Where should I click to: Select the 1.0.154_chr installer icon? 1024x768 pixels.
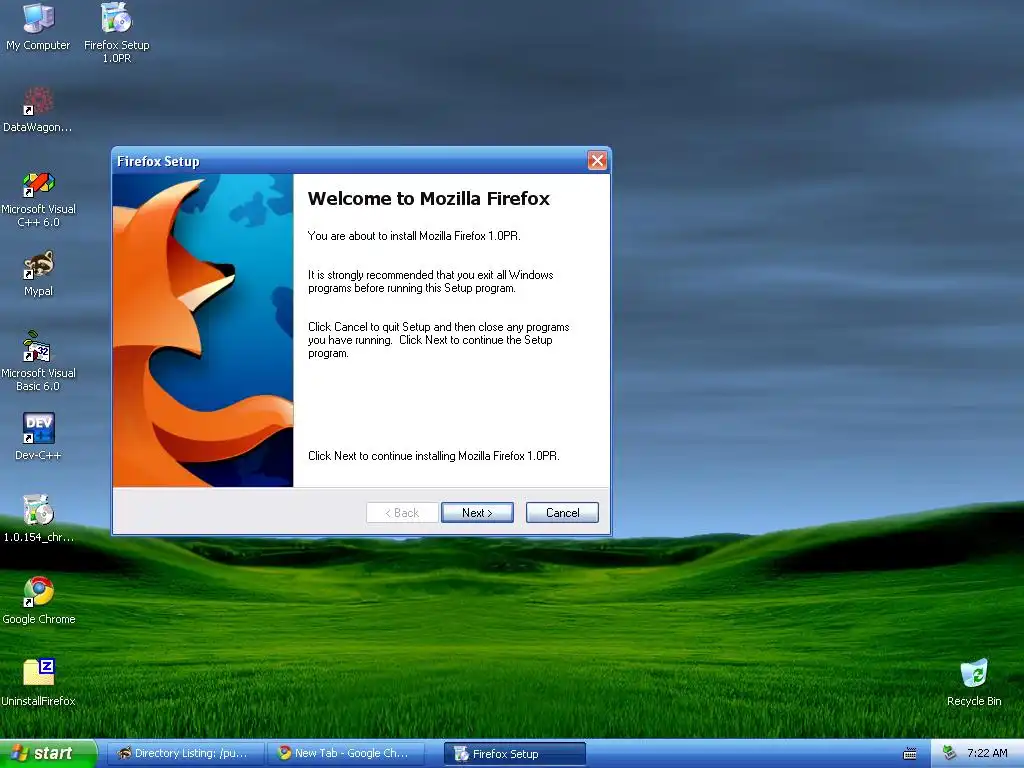pos(39,519)
